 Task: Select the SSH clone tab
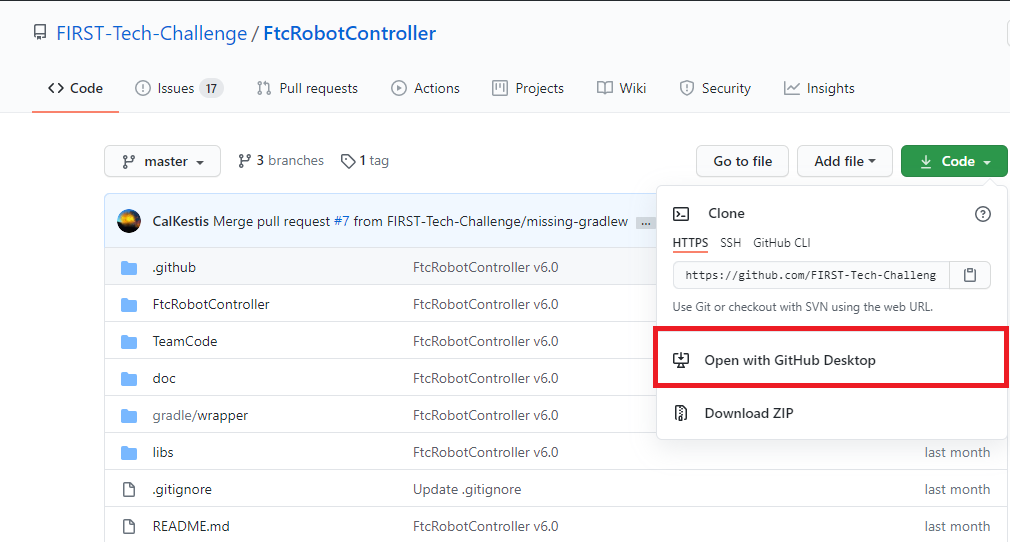coord(730,243)
